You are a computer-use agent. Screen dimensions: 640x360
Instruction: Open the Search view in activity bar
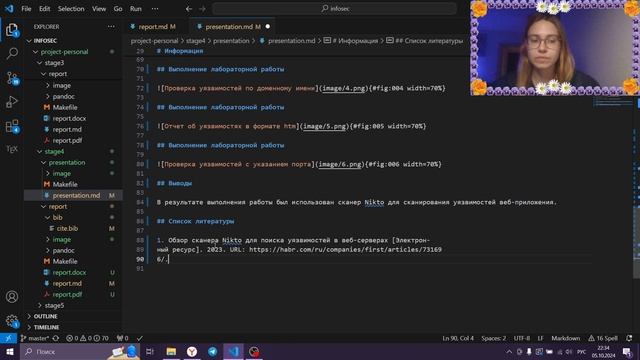(12, 53)
